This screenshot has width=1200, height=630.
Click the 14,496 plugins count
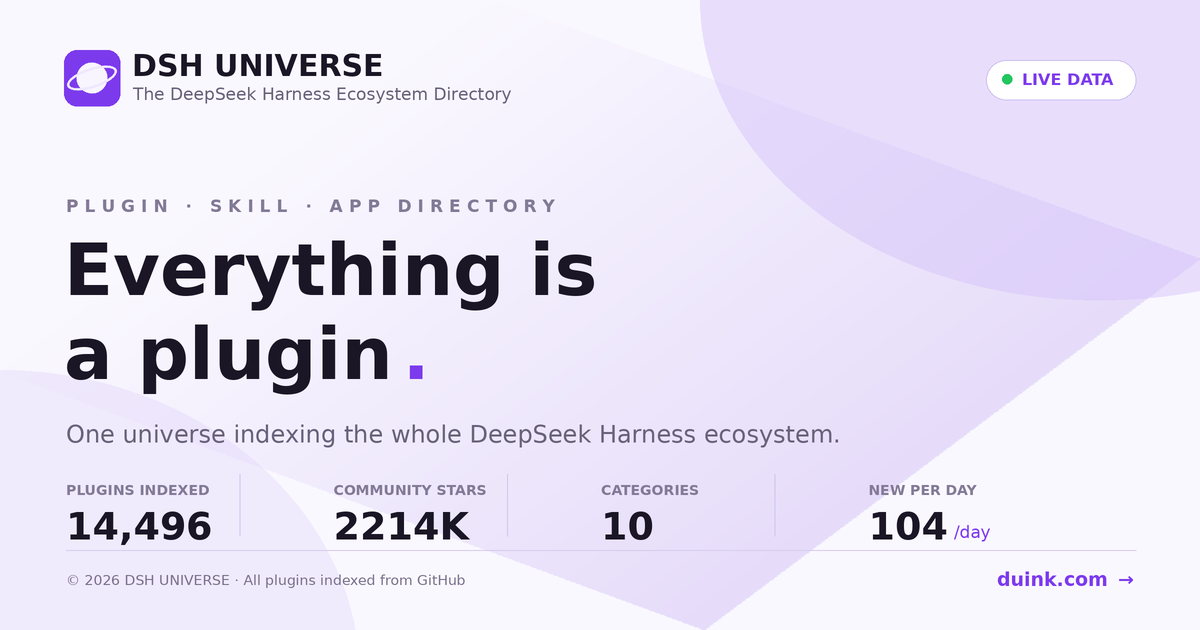[139, 526]
